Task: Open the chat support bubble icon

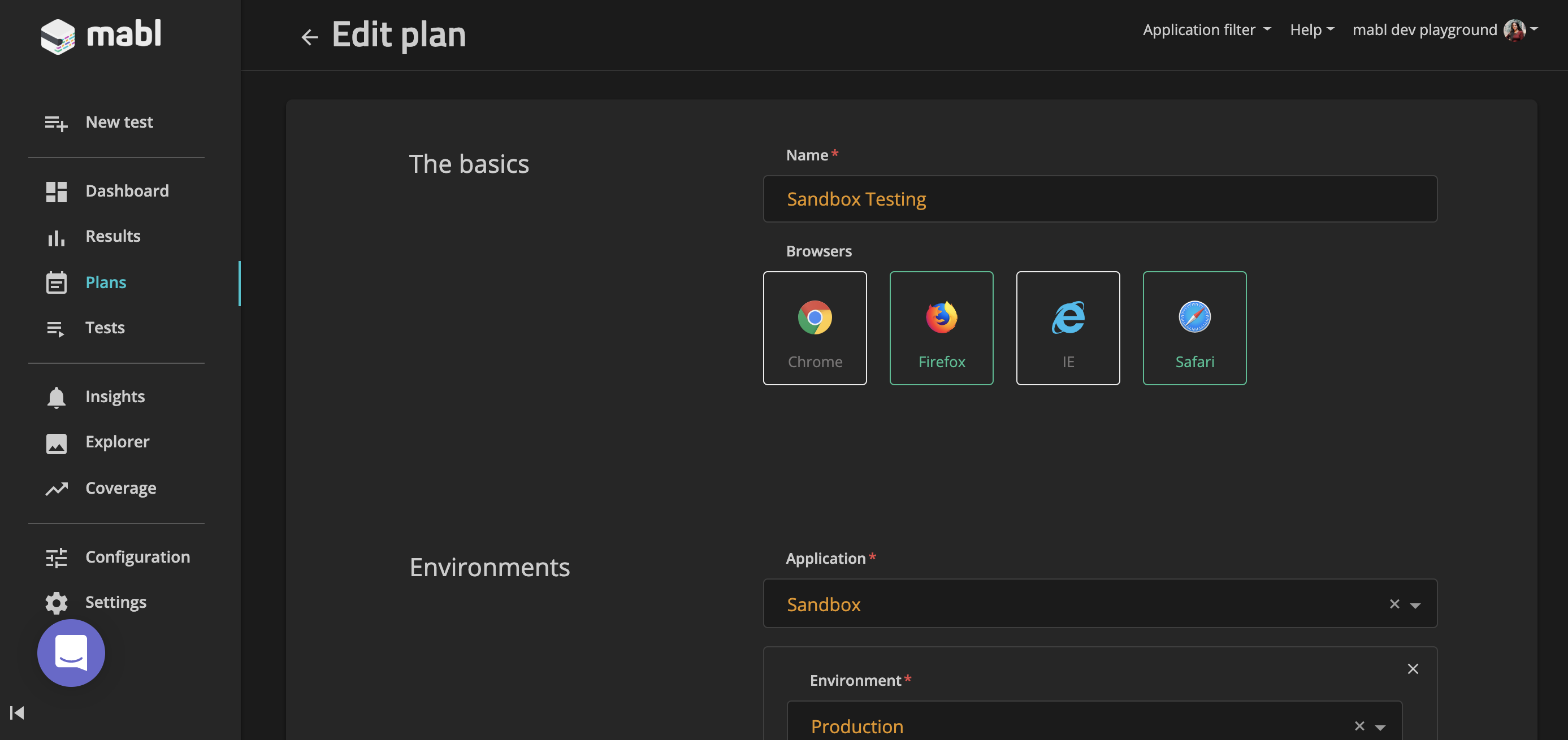Action: [x=71, y=652]
